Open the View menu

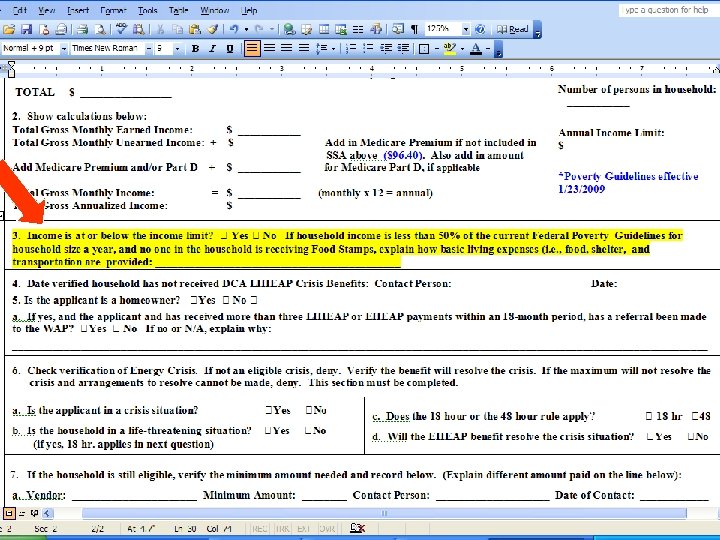[46, 10]
